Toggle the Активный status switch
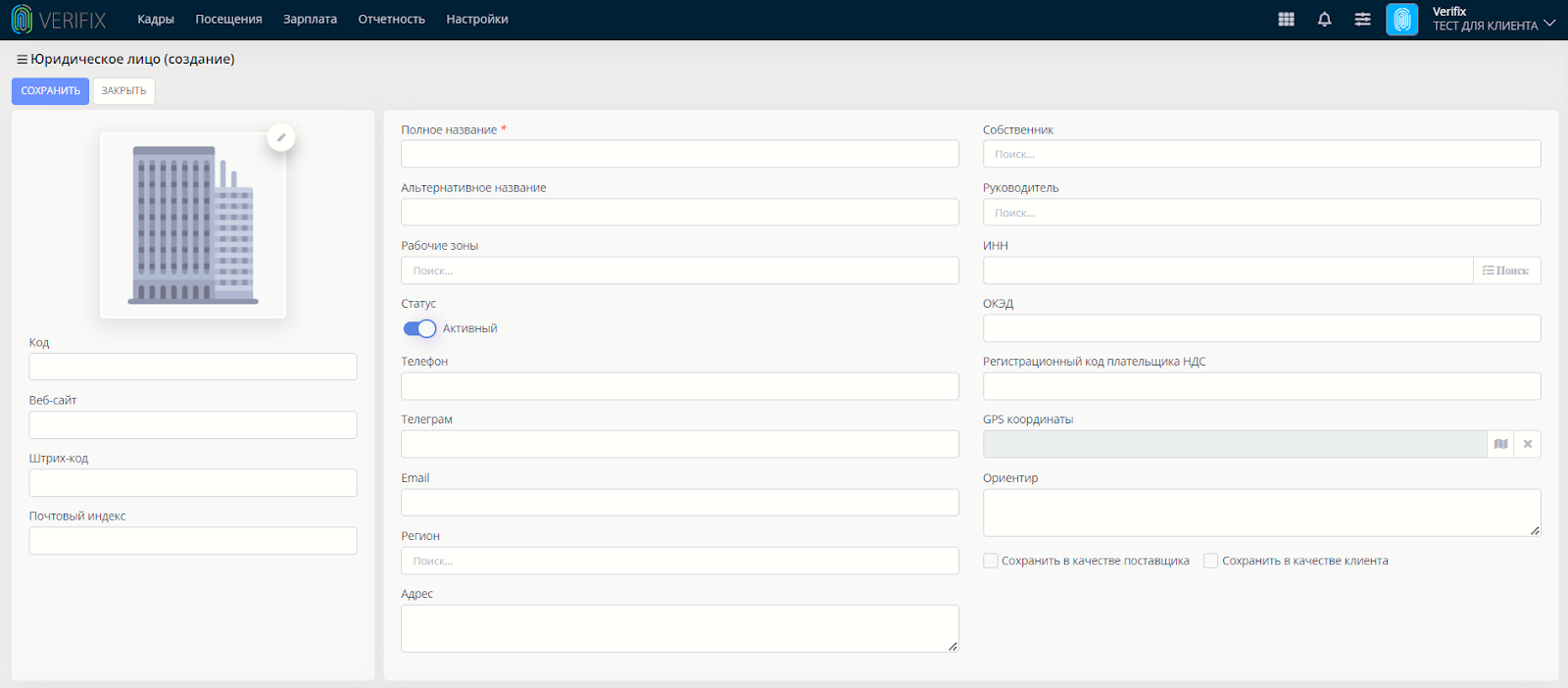Screen dimensions: 1568x688 coord(419,328)
